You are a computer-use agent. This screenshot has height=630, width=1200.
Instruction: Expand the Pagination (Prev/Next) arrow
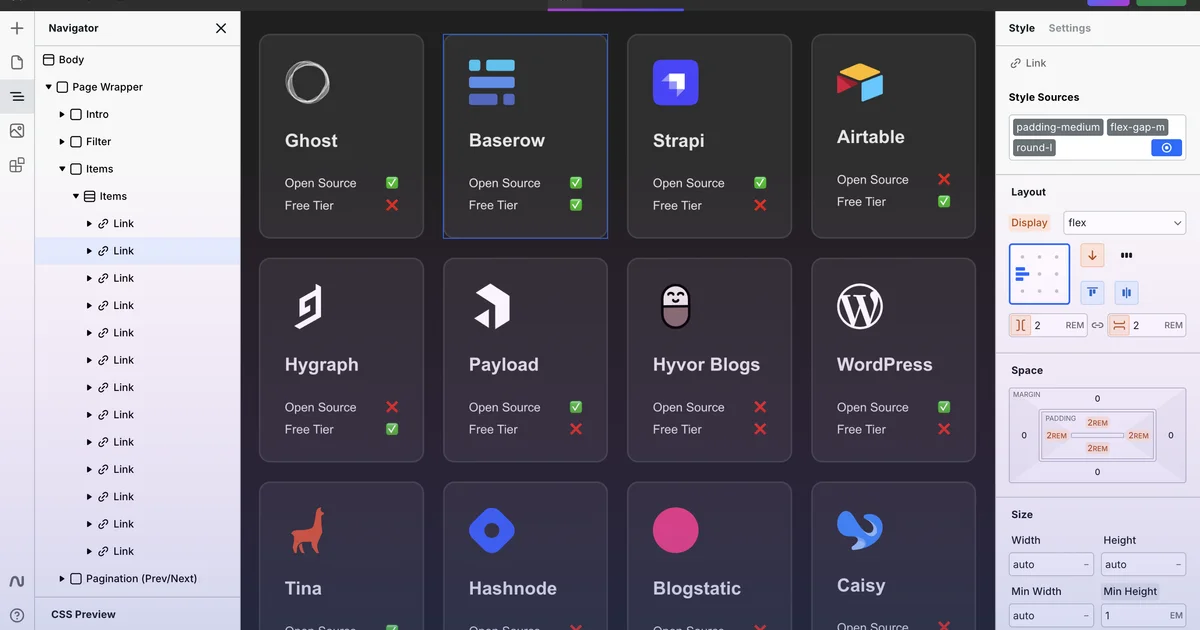62,578
